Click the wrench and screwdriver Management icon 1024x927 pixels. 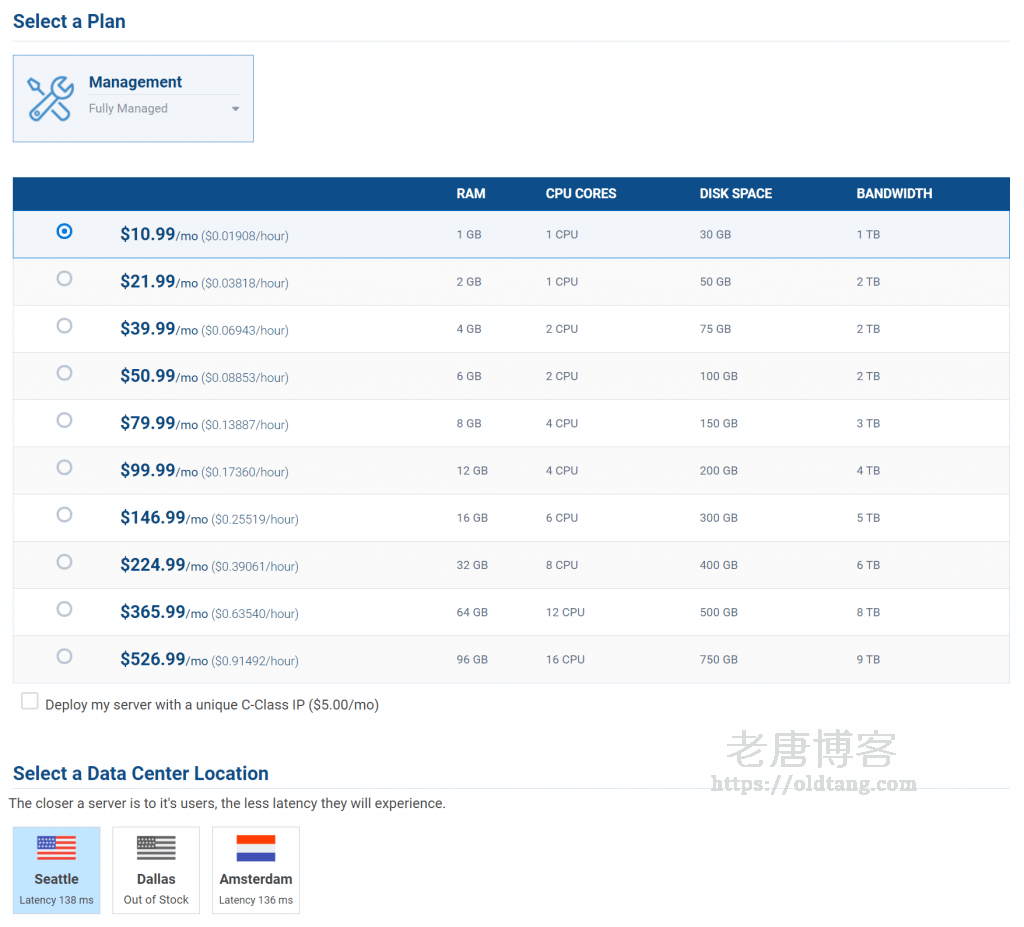point(50,98)
